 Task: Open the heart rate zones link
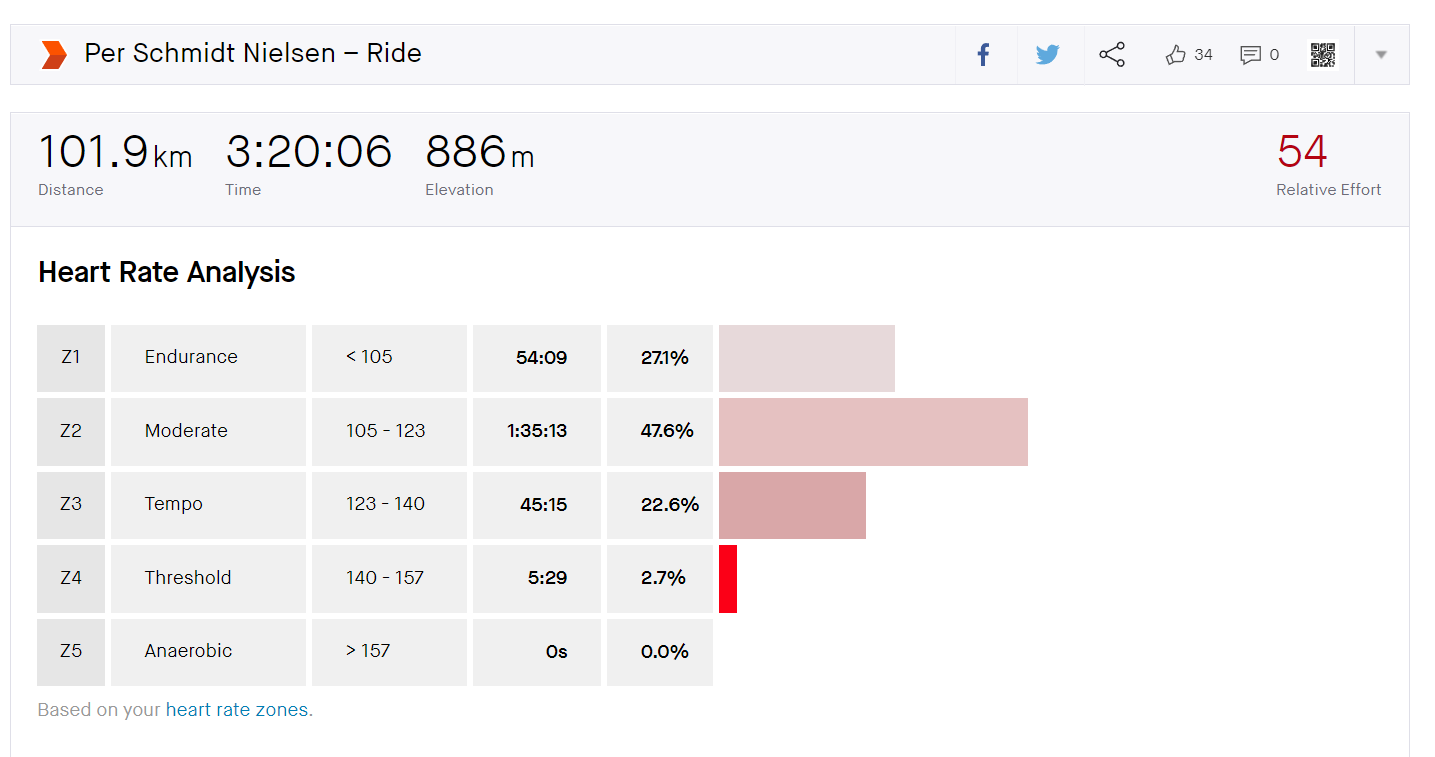coord(239,710)
